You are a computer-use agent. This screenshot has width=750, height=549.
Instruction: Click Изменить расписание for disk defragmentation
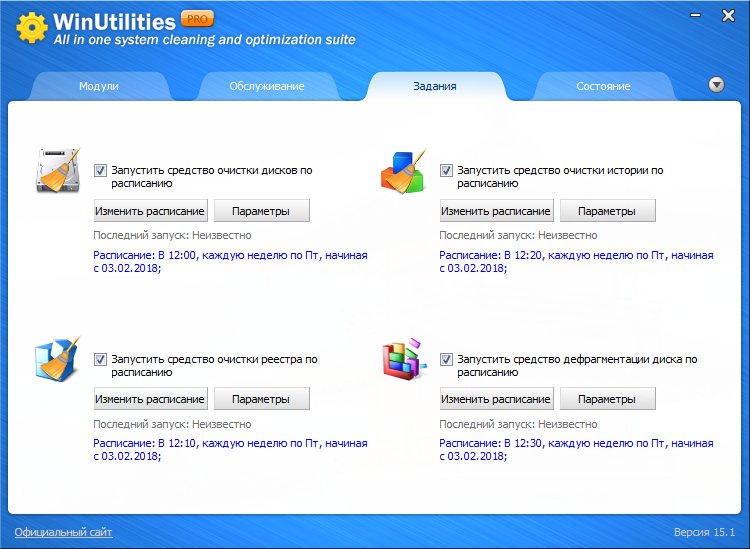pos(496,399)
